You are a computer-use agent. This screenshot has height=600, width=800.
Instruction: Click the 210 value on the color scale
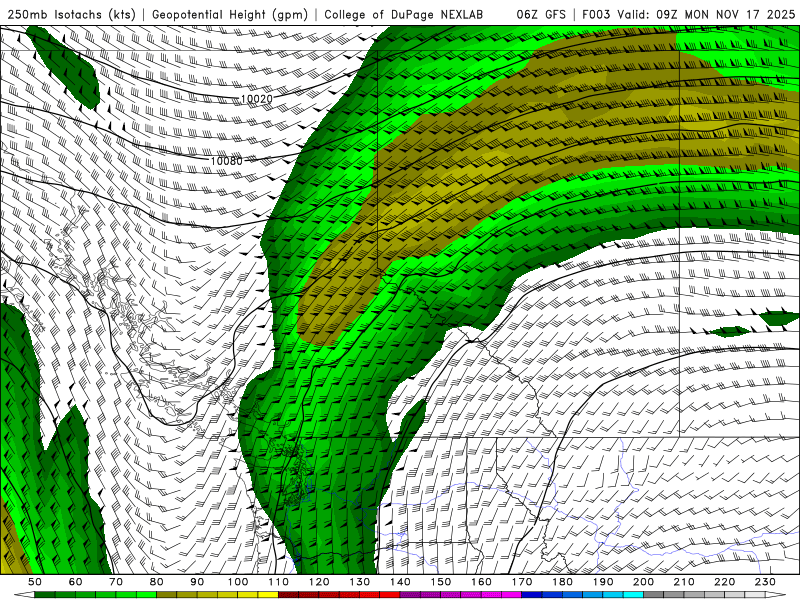click(684, 582)
